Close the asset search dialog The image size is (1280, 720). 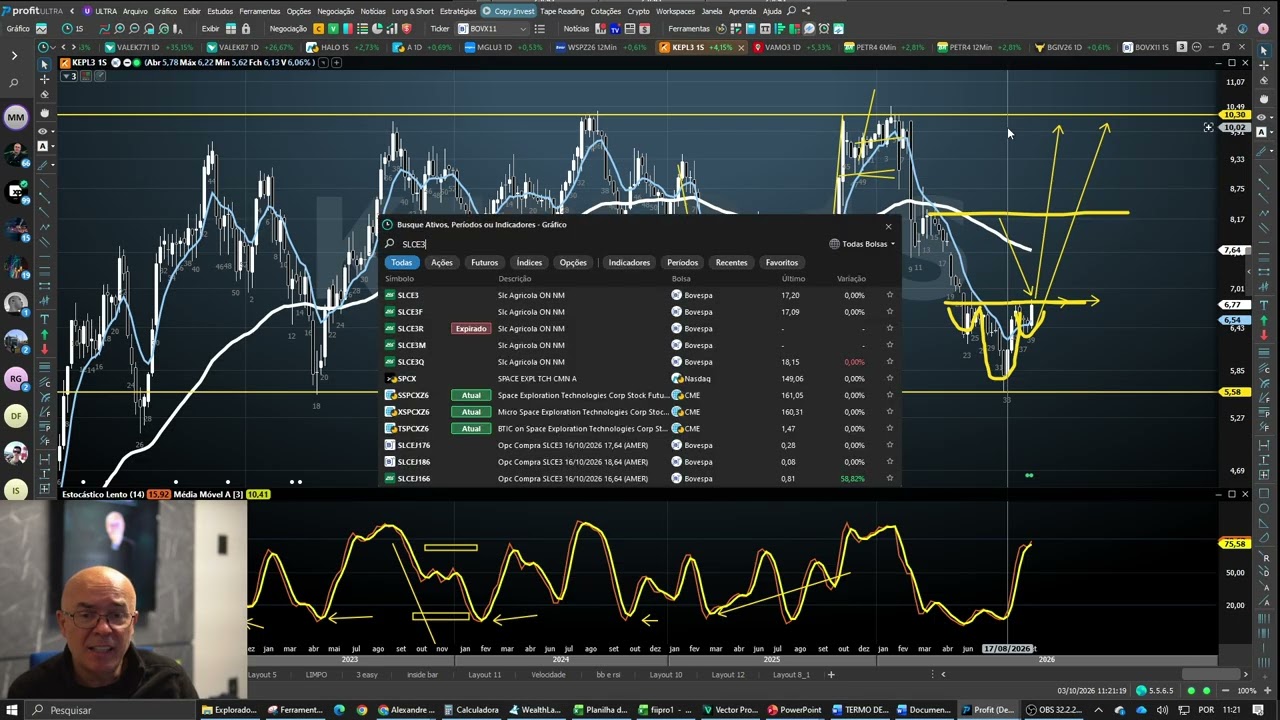pyautogui.click(x=888, y=226)
